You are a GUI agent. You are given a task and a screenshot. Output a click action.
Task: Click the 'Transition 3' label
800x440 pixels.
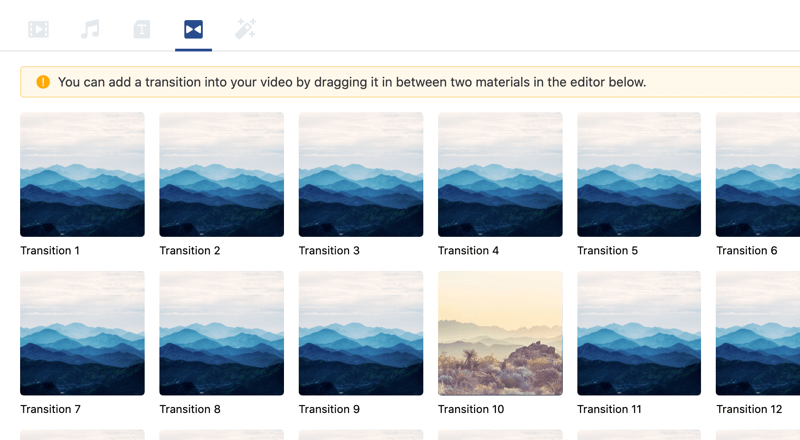click(x=329, y=251)
